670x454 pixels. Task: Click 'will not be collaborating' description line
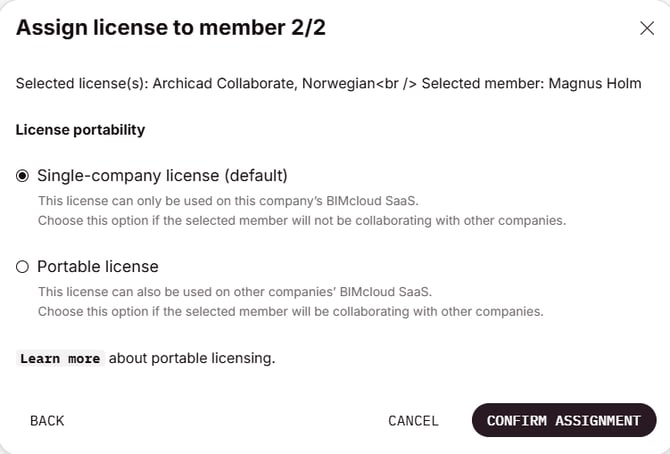click(302, 220)
